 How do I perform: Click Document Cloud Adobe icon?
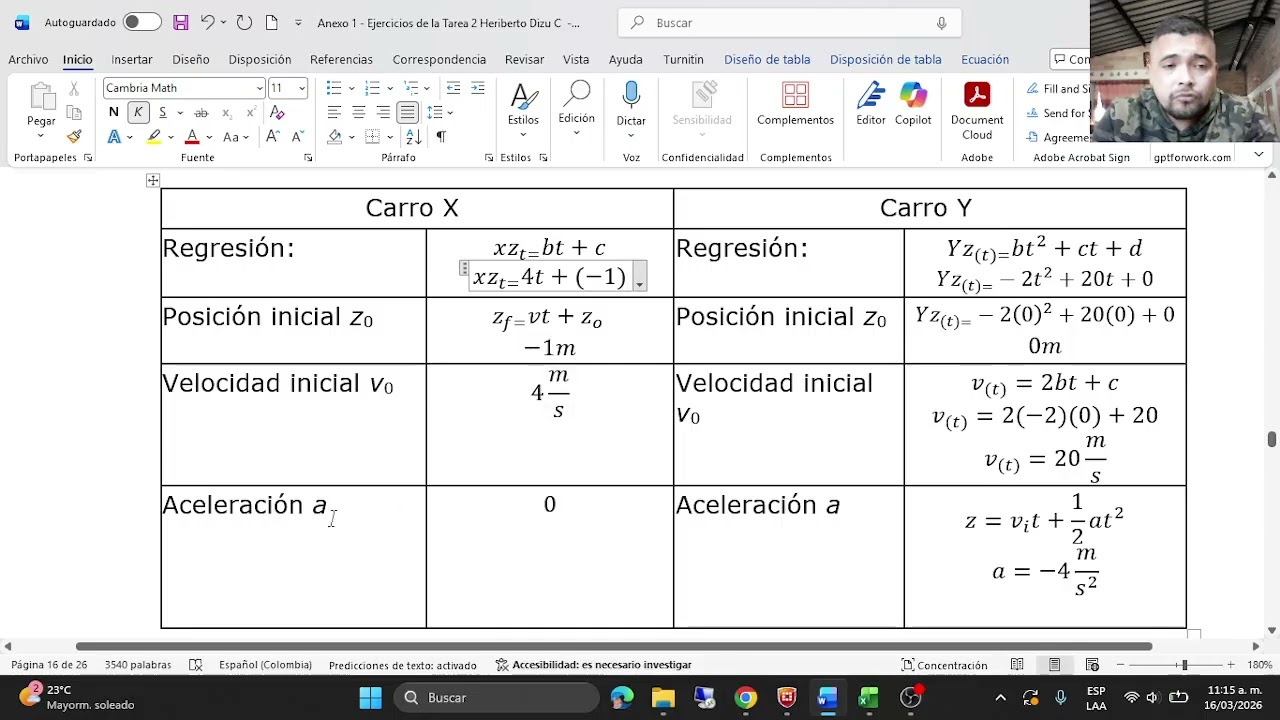[x=977, y=95]
